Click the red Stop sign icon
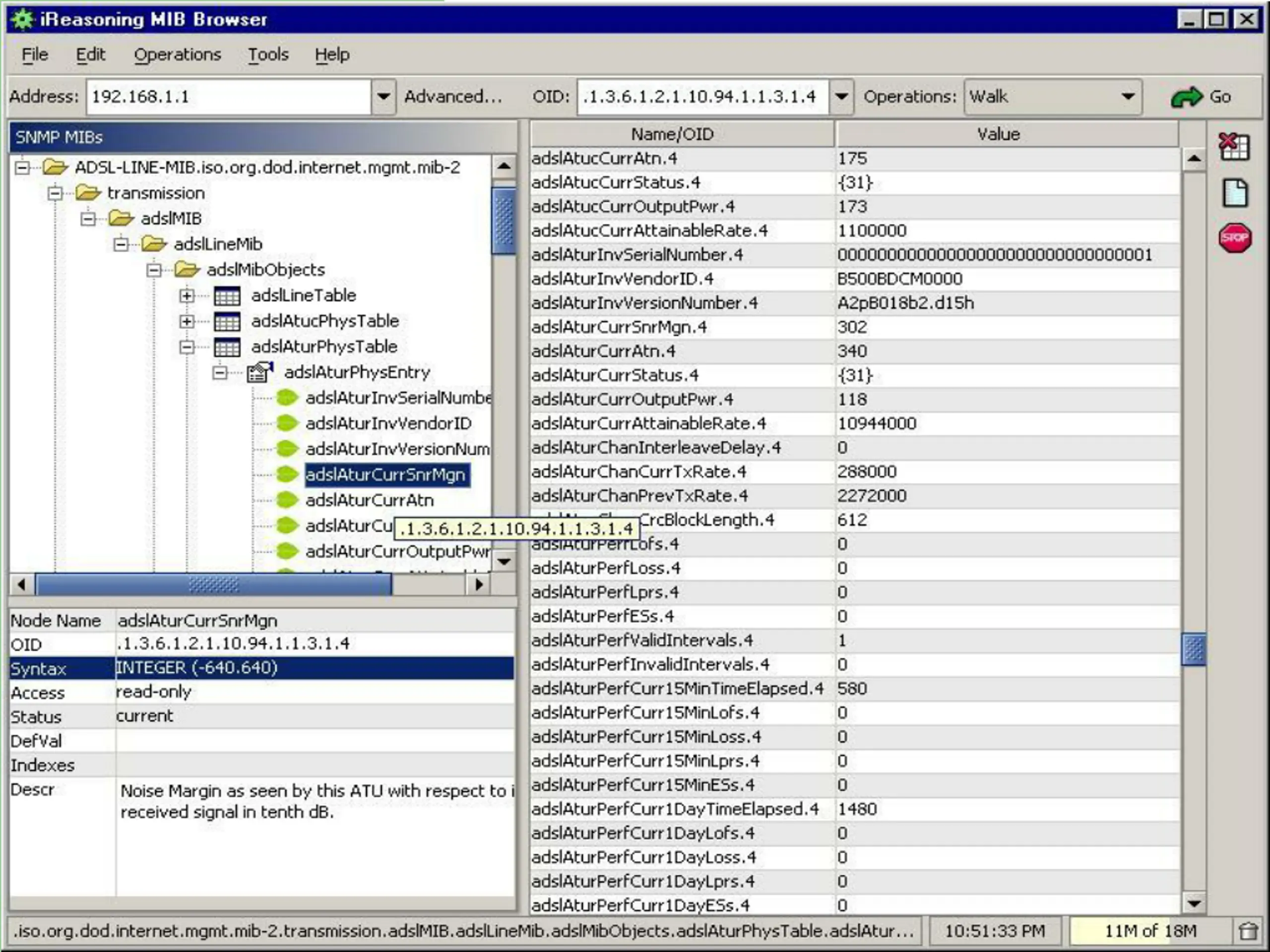 pyautogui.click(x=1235, y=238)
